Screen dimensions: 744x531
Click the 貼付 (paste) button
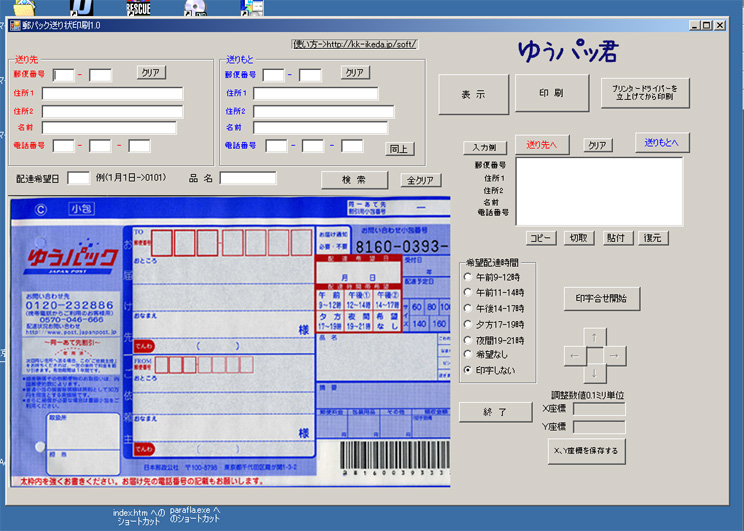coord(616,238)
